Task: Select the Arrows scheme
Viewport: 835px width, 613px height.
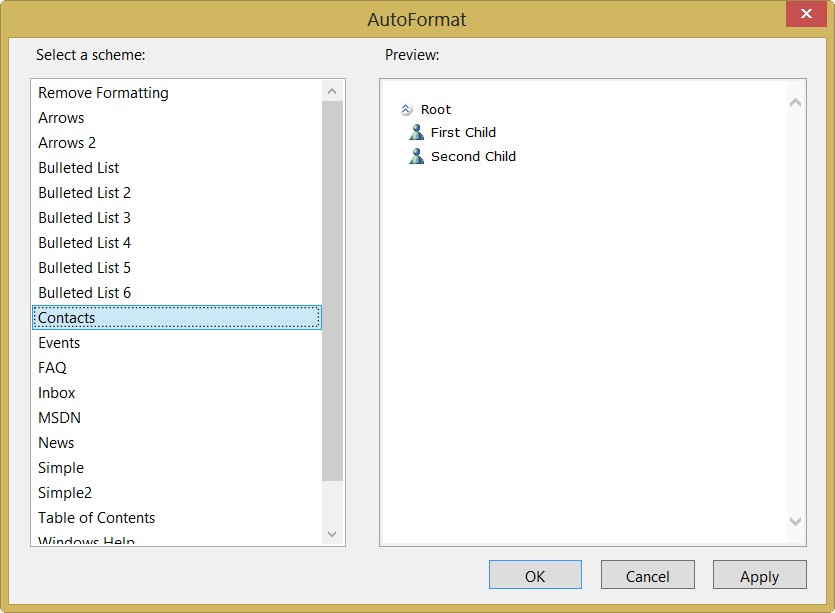Action: (177, 118)
